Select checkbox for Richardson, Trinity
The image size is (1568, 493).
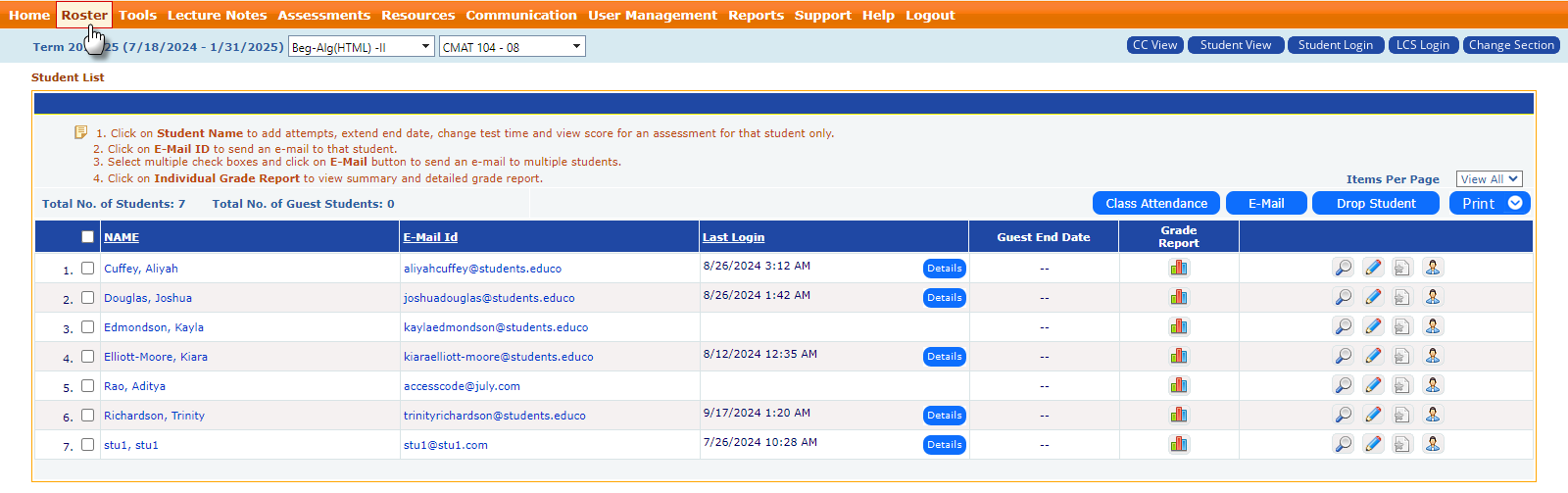coord(87,415)
